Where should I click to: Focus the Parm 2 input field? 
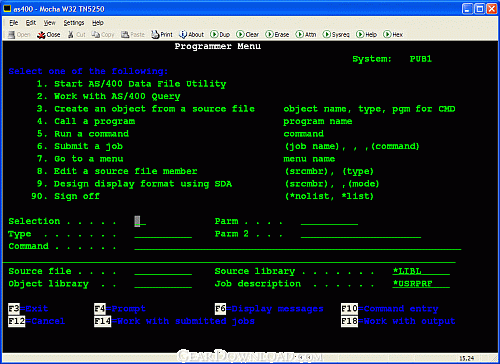[361, 234]
